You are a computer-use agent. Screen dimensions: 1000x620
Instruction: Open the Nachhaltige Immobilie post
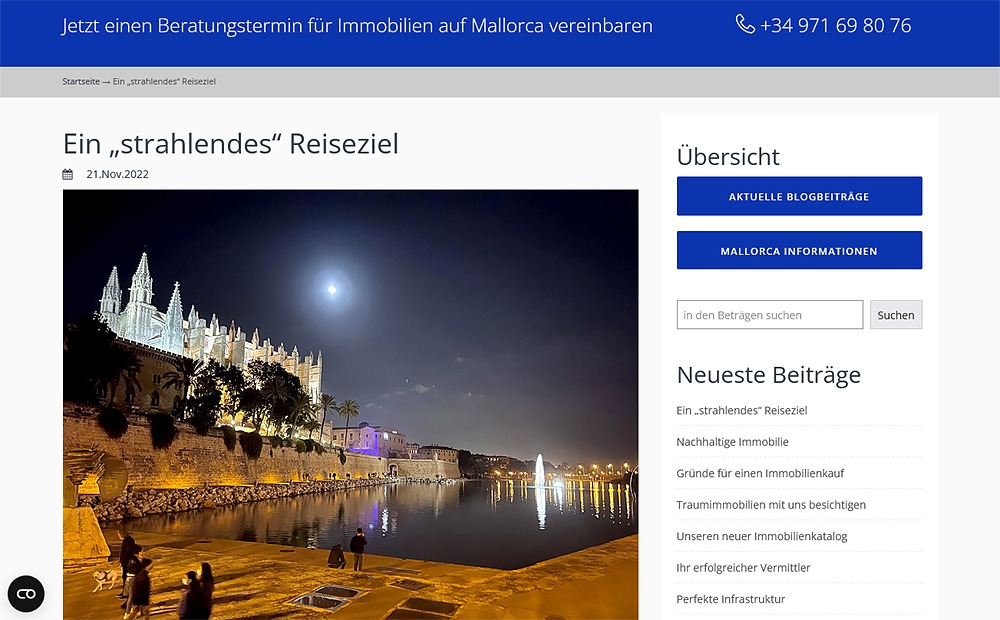coord(732,441)
